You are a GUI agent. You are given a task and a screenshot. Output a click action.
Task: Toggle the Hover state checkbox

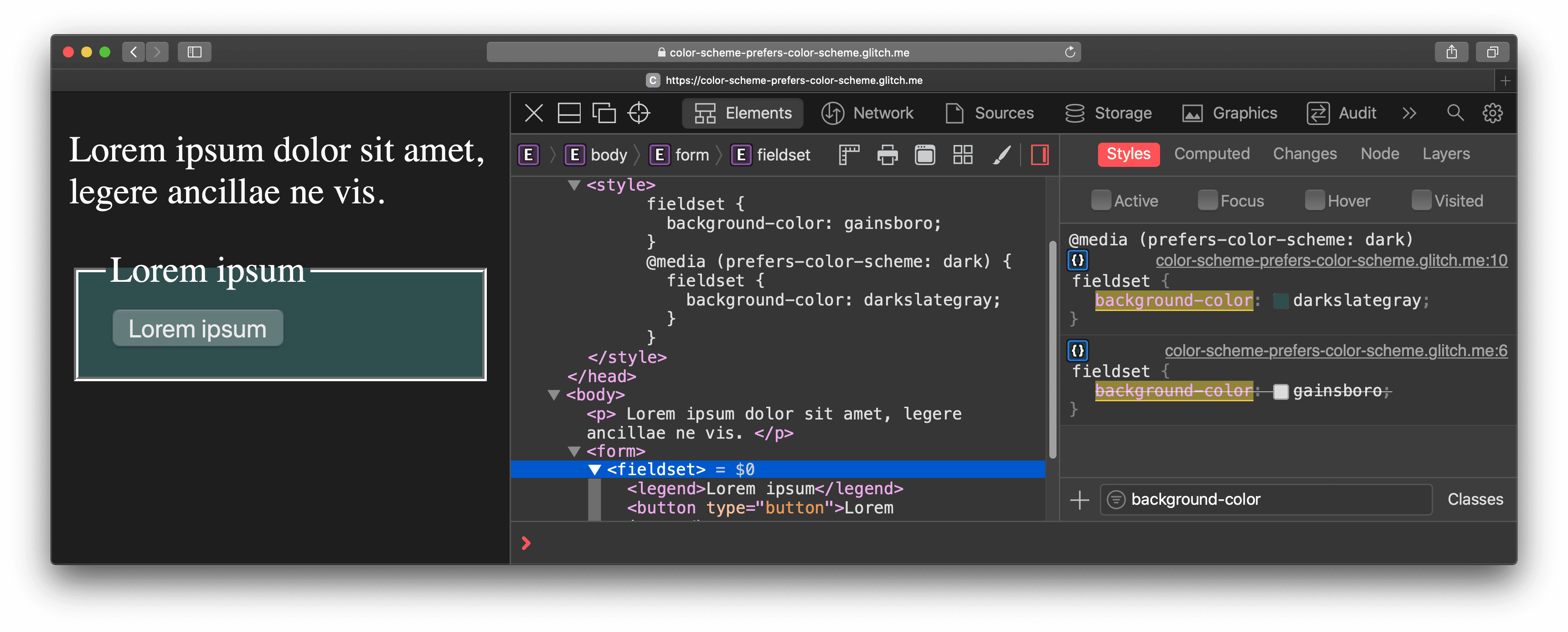[1311, 201]
